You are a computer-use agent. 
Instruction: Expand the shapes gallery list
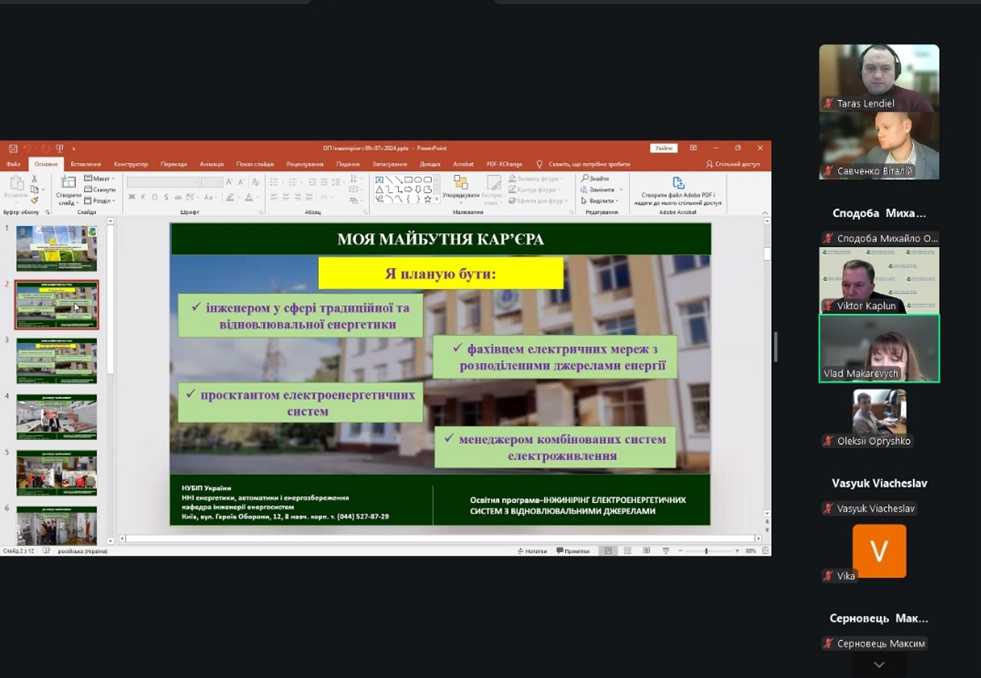[x=436, y=200]
